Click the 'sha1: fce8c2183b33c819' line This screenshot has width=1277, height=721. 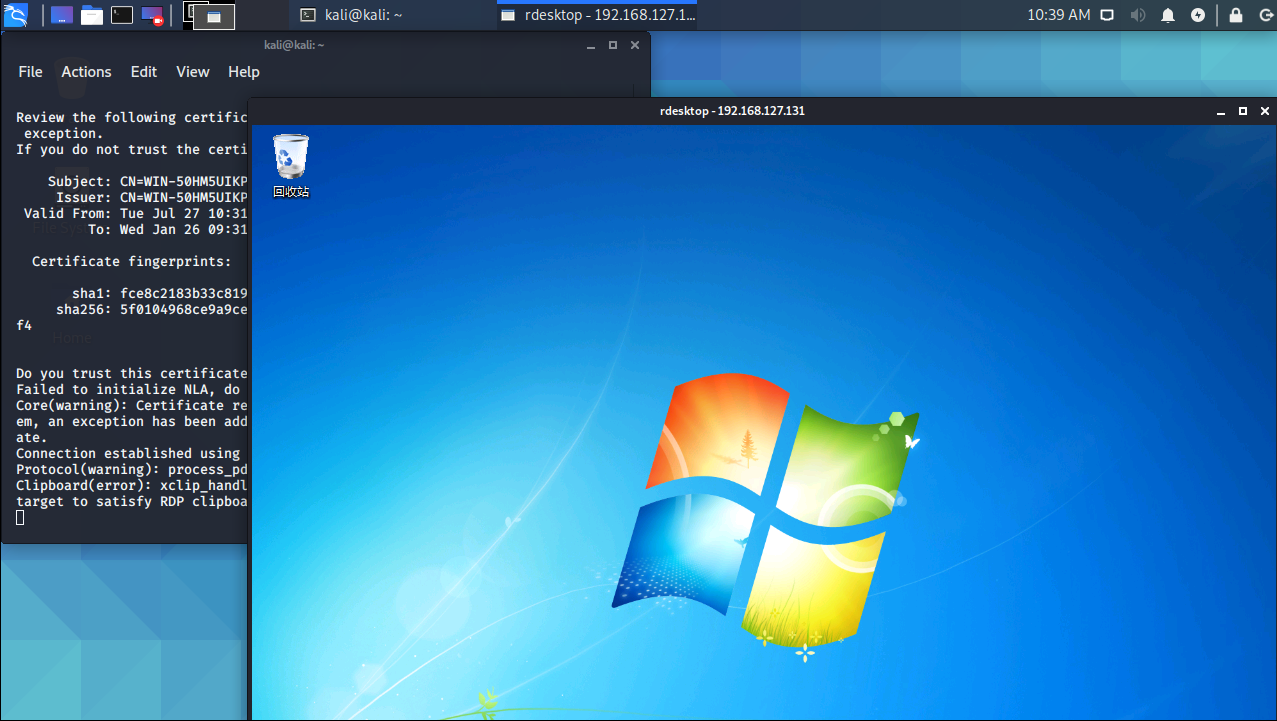point(159,293)
